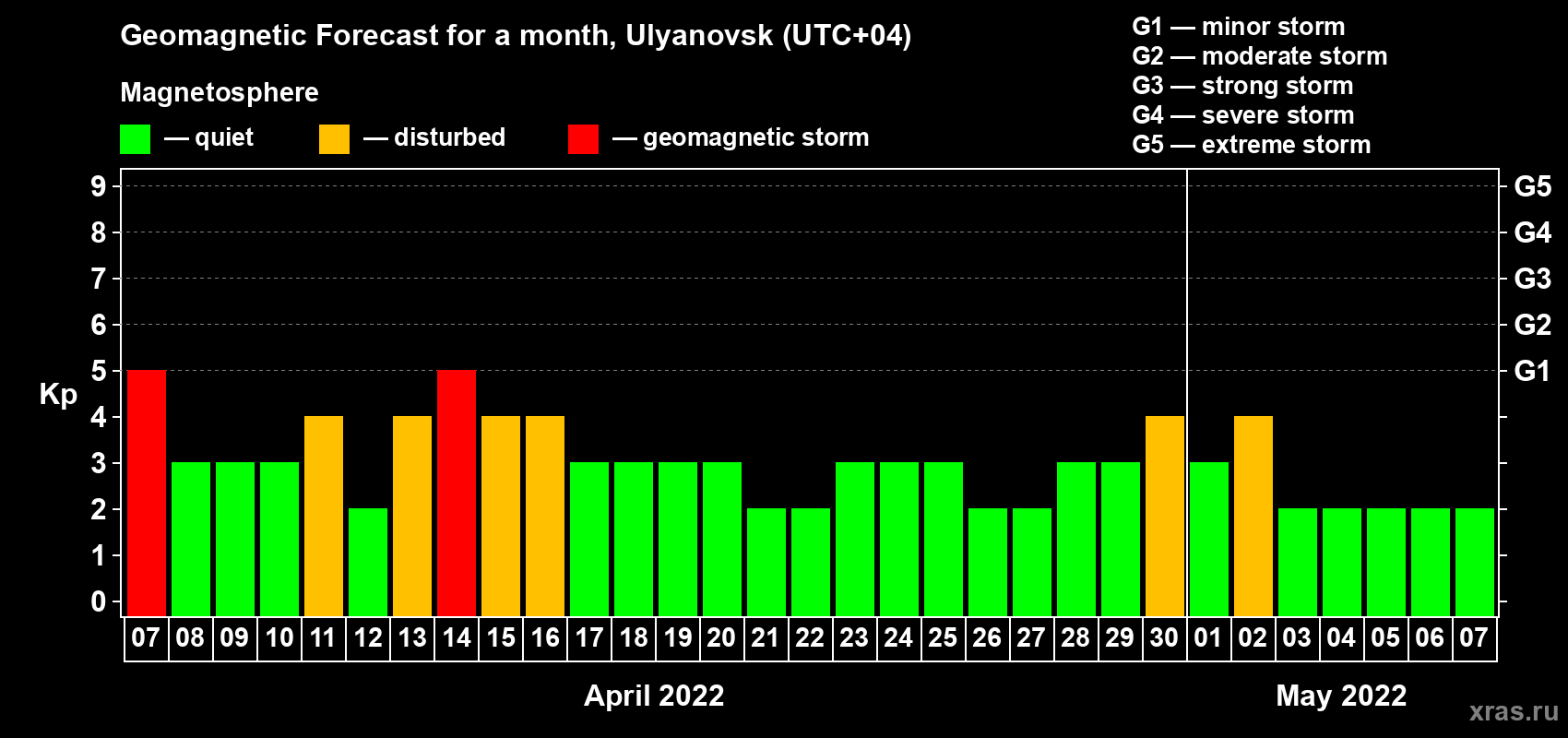Click the 5 value on Kp axis

(99, 371)
